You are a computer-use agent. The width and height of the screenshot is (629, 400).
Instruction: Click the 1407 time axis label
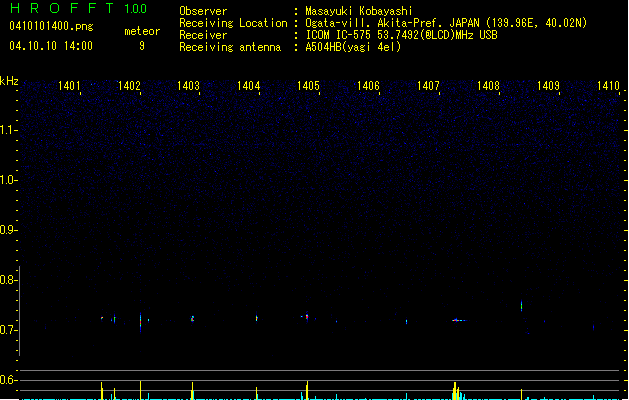tap(428, 86)
